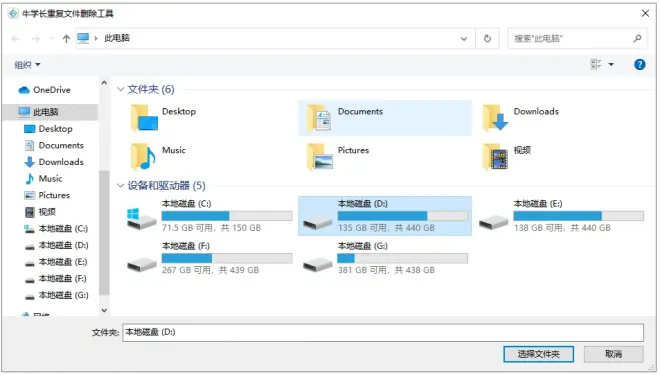This screenshot has width=660, height=375.
Task: Select 本地磁盘 (G:) in the sidebar
Action: (x=56, y=295)
